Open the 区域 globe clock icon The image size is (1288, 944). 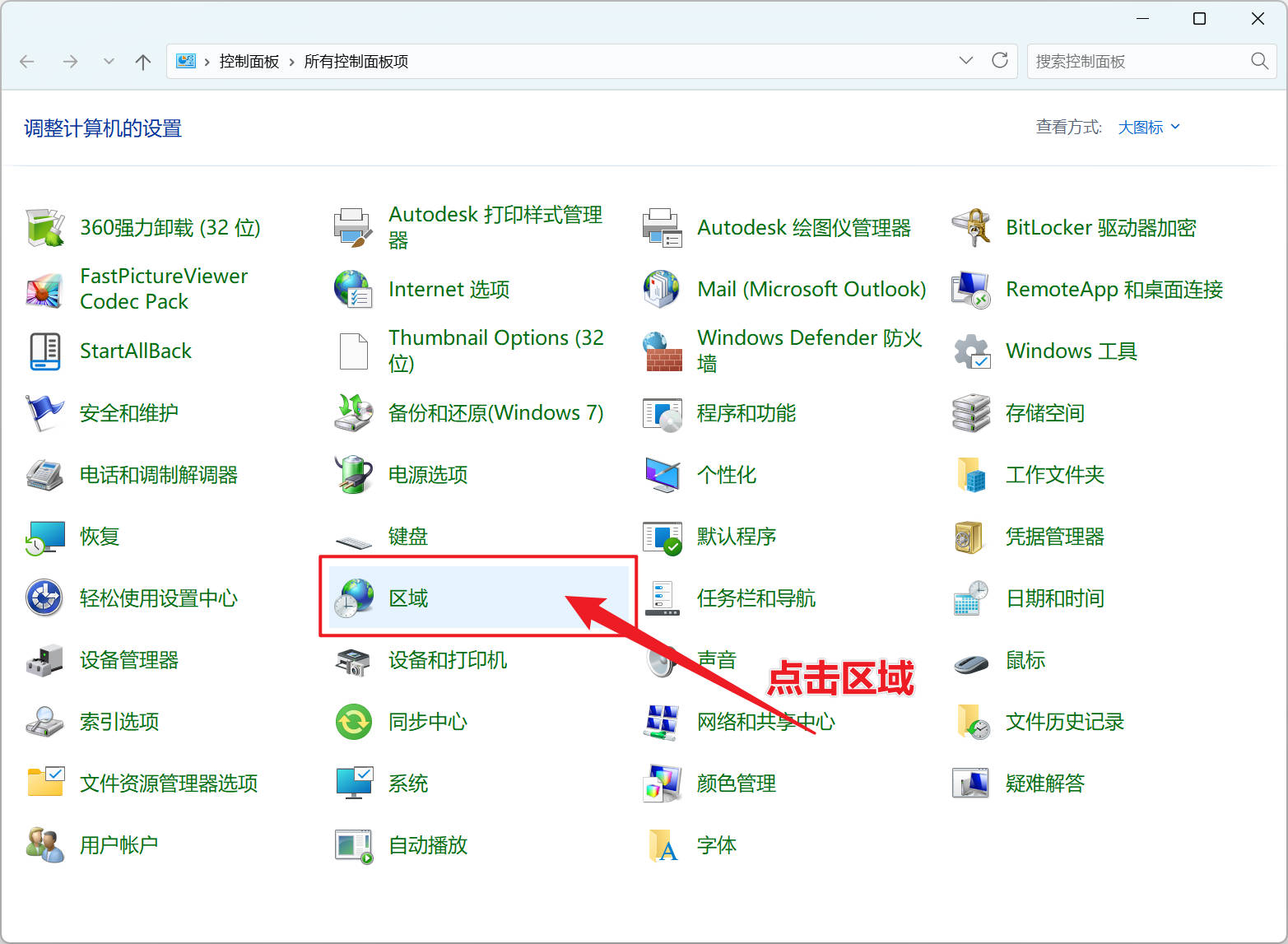354,598
